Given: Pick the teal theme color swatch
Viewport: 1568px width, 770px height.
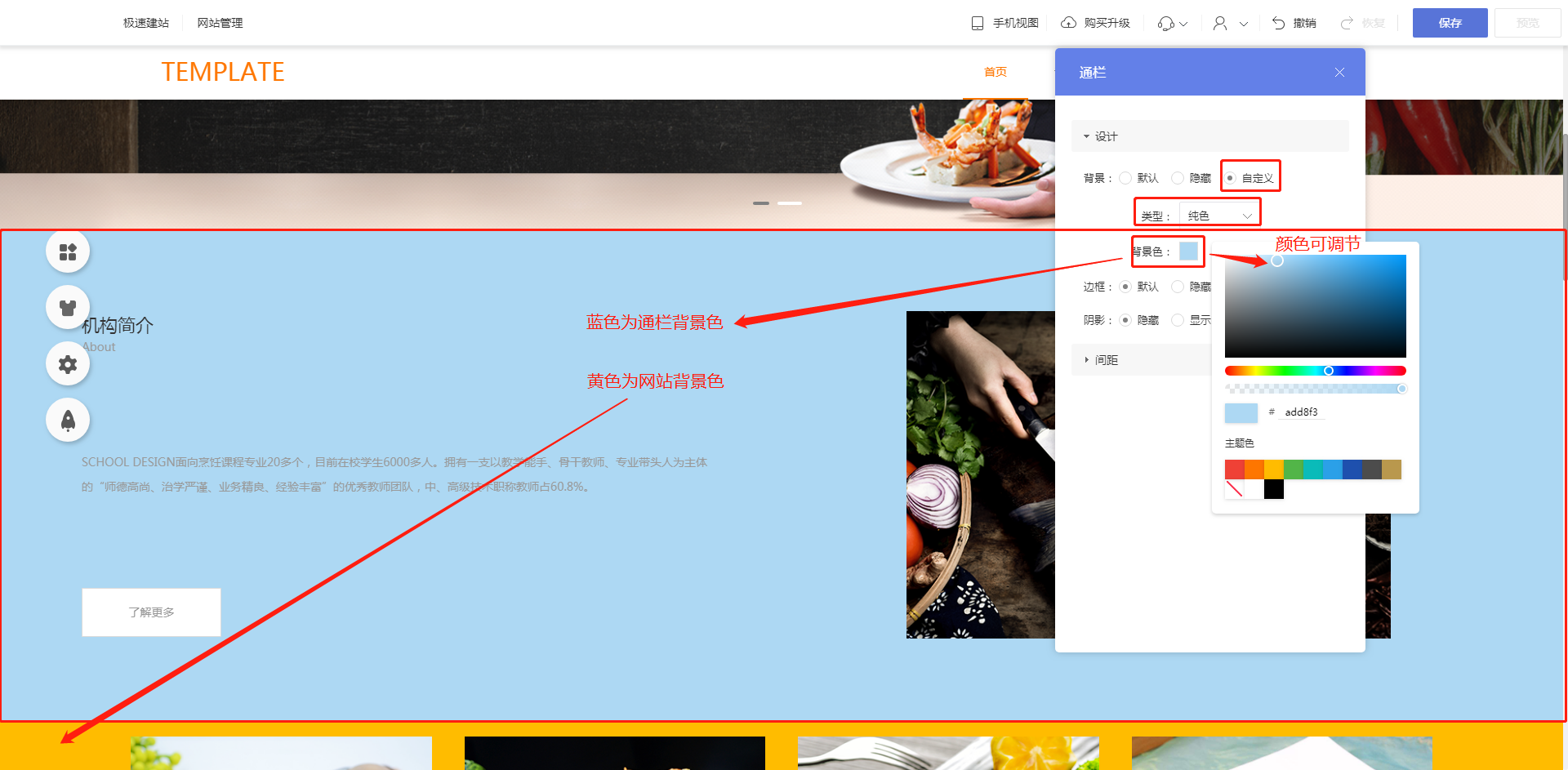Looking at the screenshot, I should 1313,470.
